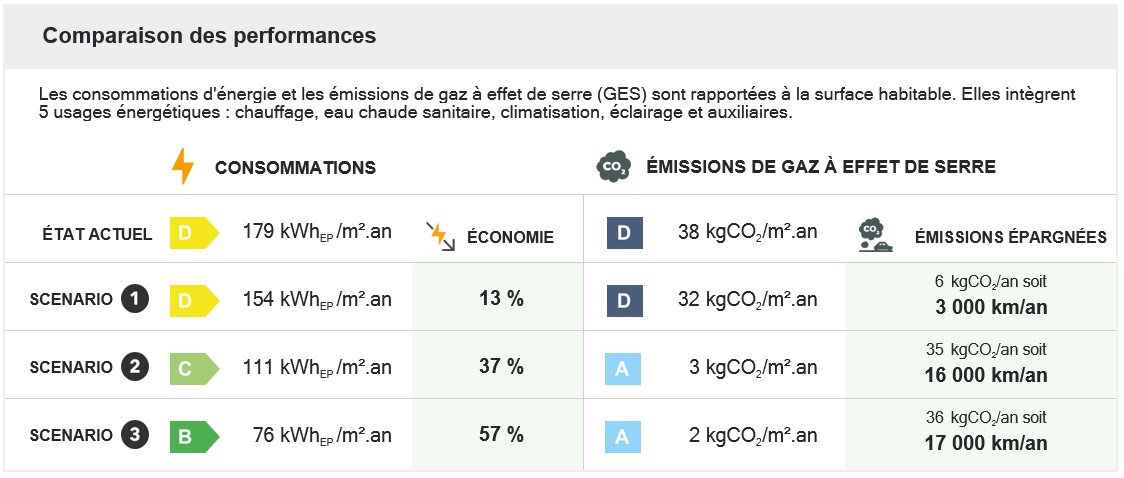Click the Scenario 1 number badge
Viewport: 1124px width, 478px height.
pos(135,299)
